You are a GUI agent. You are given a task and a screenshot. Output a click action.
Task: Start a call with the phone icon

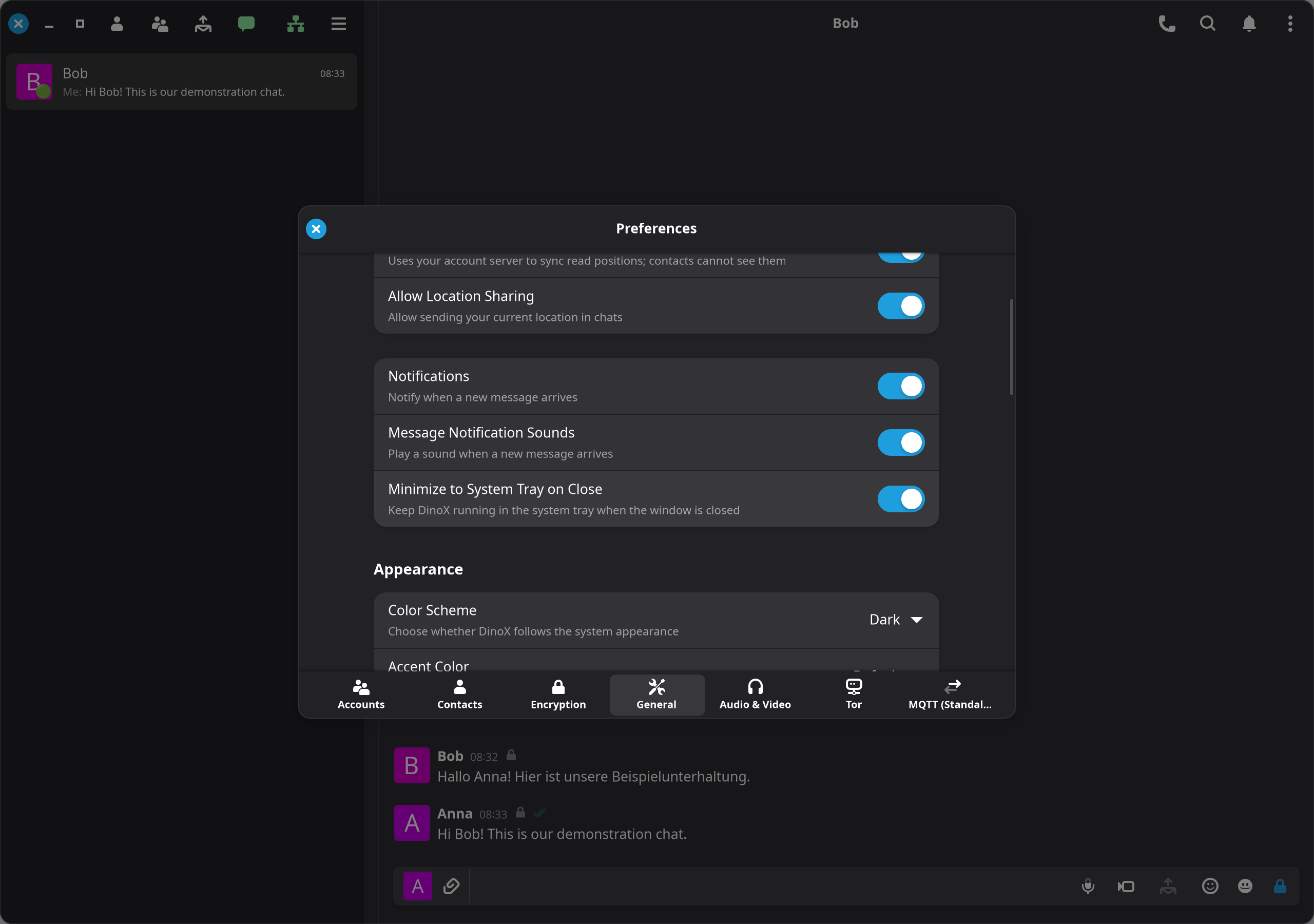(x=1167, y=24)
